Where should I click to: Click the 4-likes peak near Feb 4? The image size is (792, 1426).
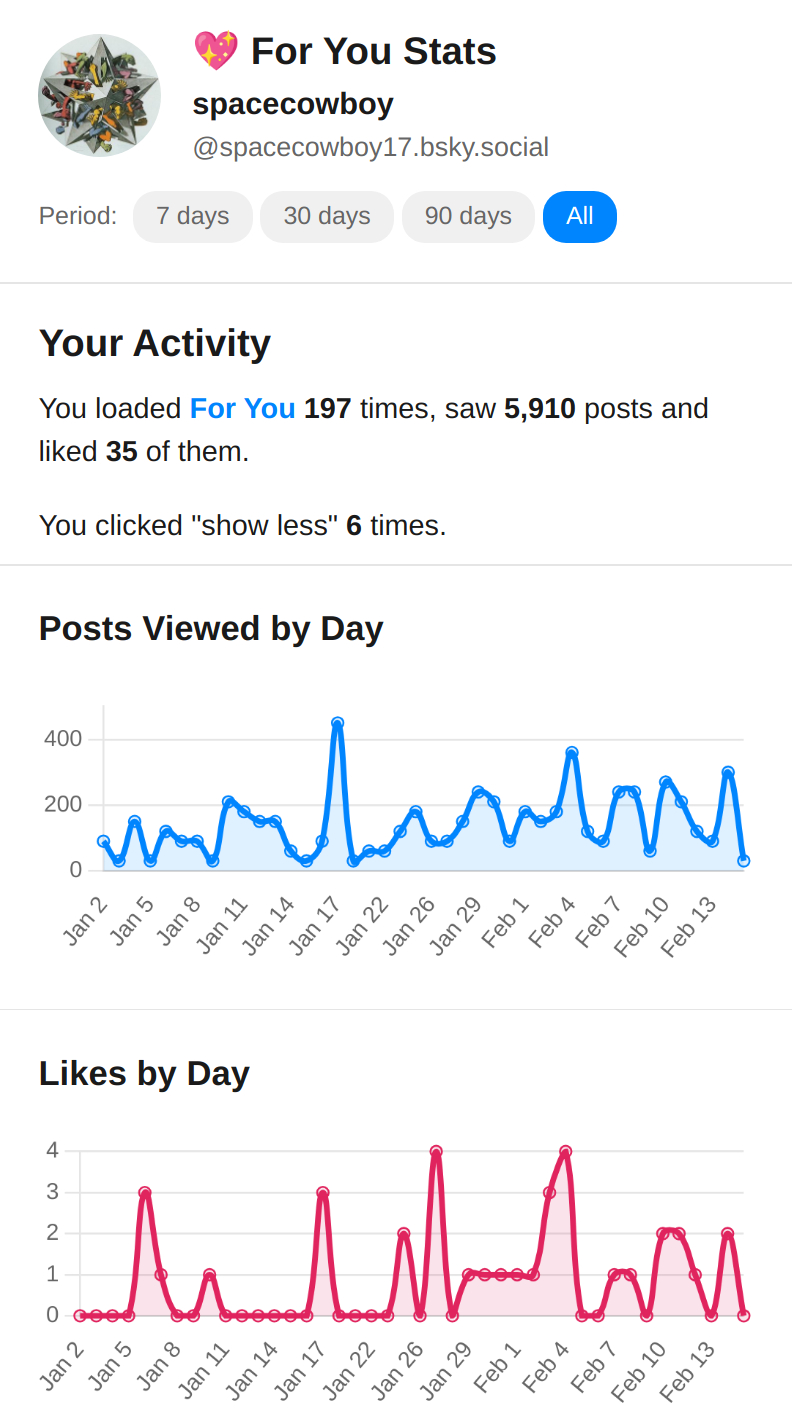(x=566, y=1151)
